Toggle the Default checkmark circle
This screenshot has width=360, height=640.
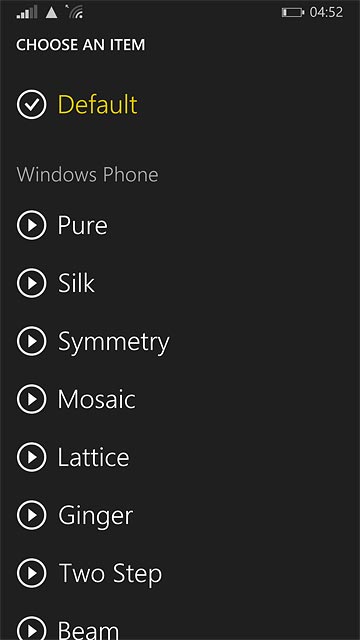click(31, 104)
